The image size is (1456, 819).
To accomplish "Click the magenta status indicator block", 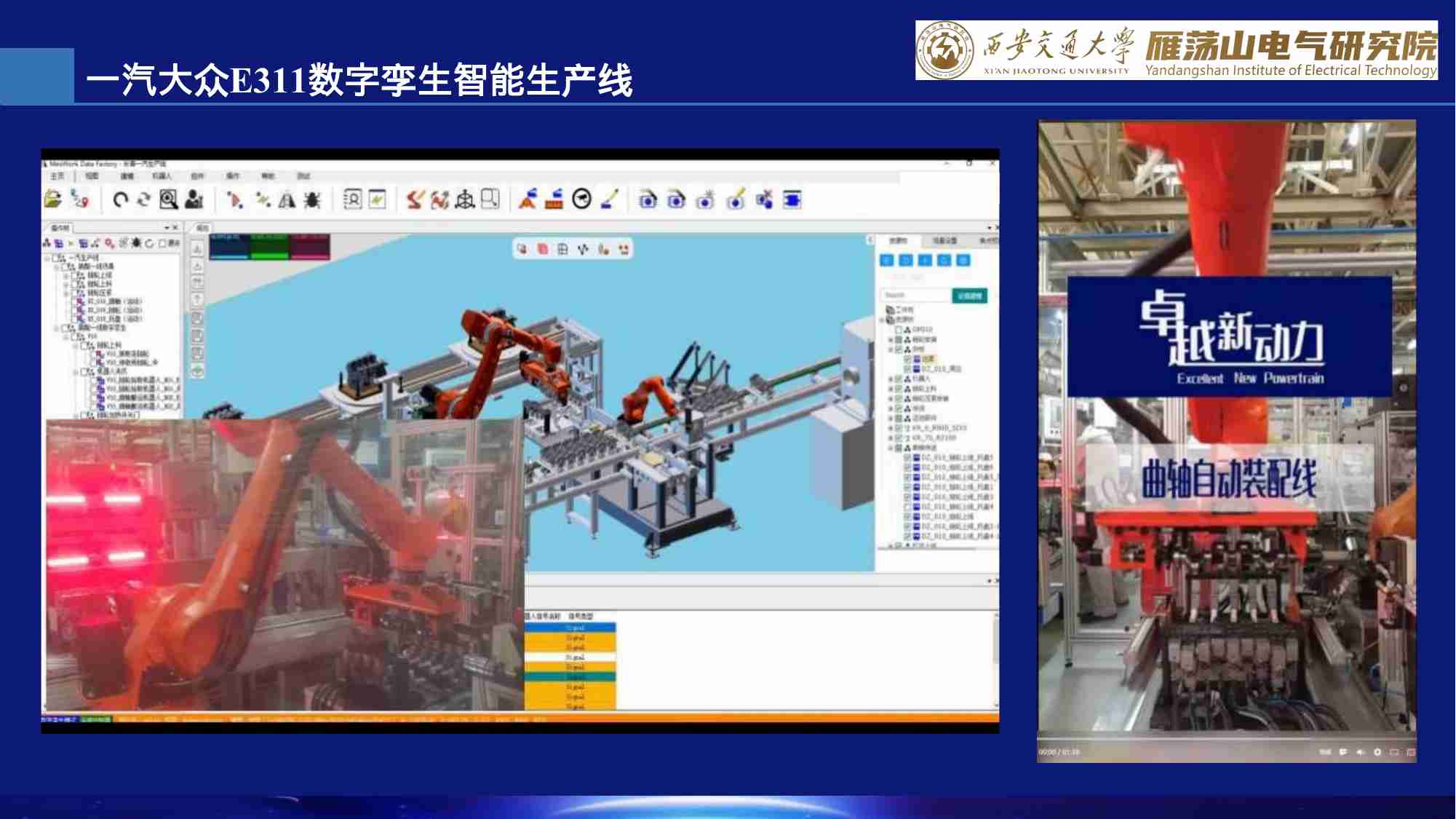I will click(x=310, y=247).
